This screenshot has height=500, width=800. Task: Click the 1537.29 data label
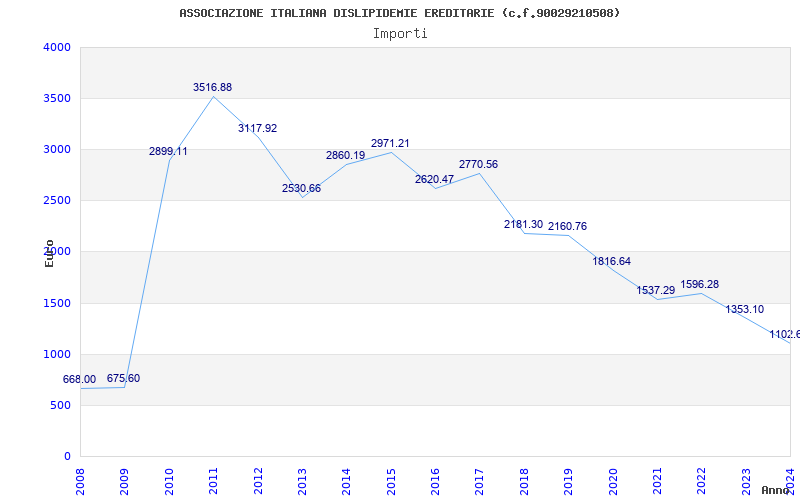click(656, 291)
